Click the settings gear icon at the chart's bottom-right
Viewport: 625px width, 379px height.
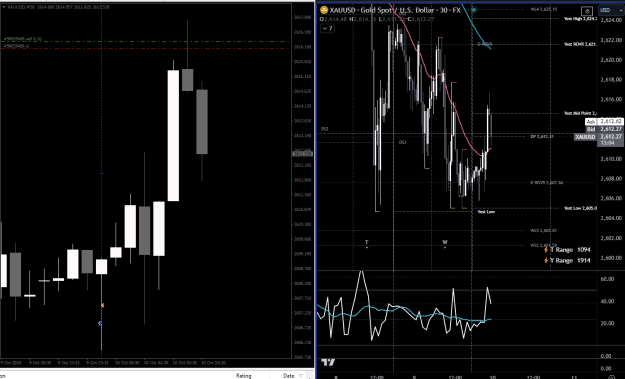(612, 377)
